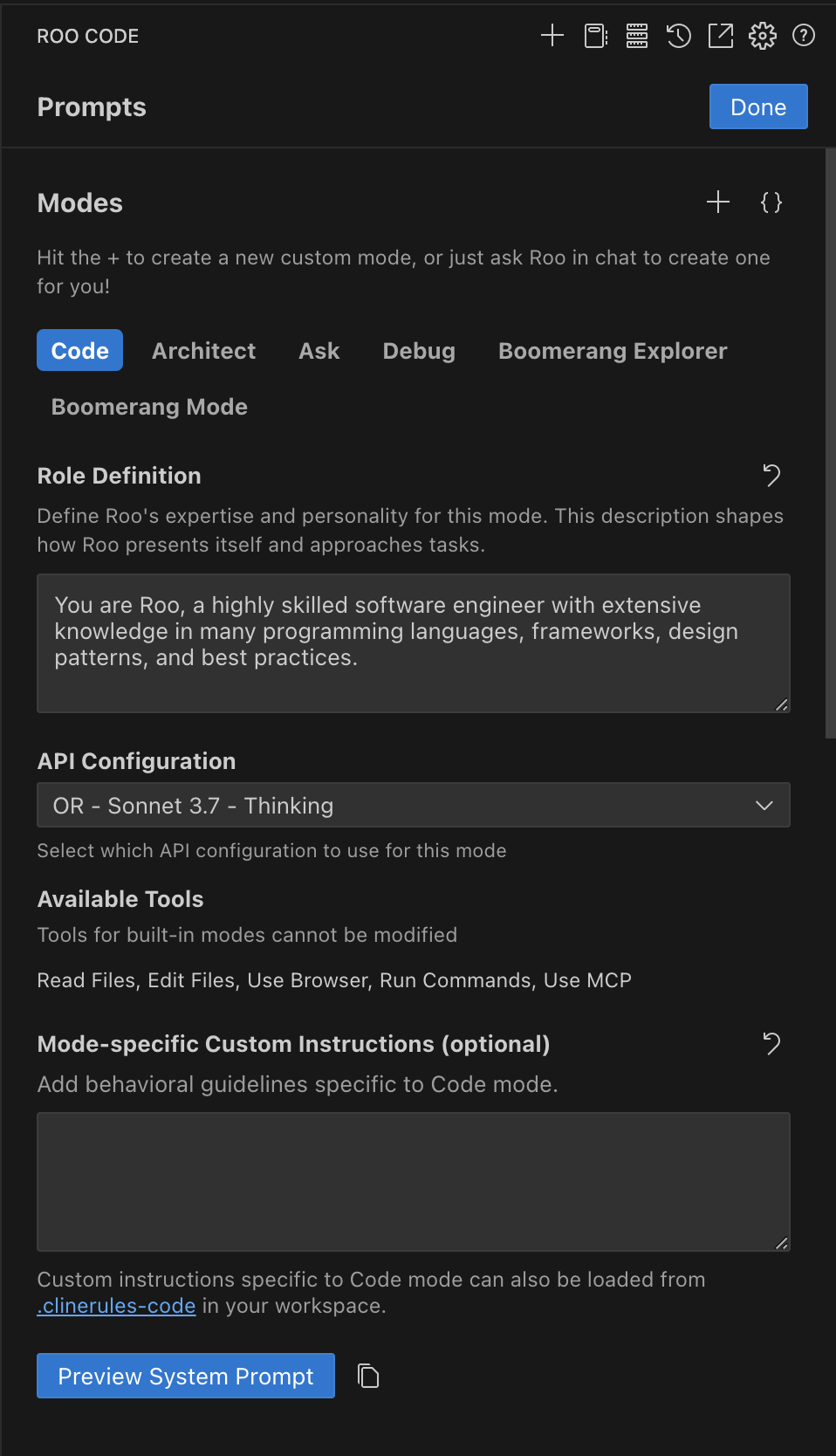Image resolution: width=836 pixels, height=1456 pixels.
Task: Open task history clock icon
Action: [x=679, y=36]
